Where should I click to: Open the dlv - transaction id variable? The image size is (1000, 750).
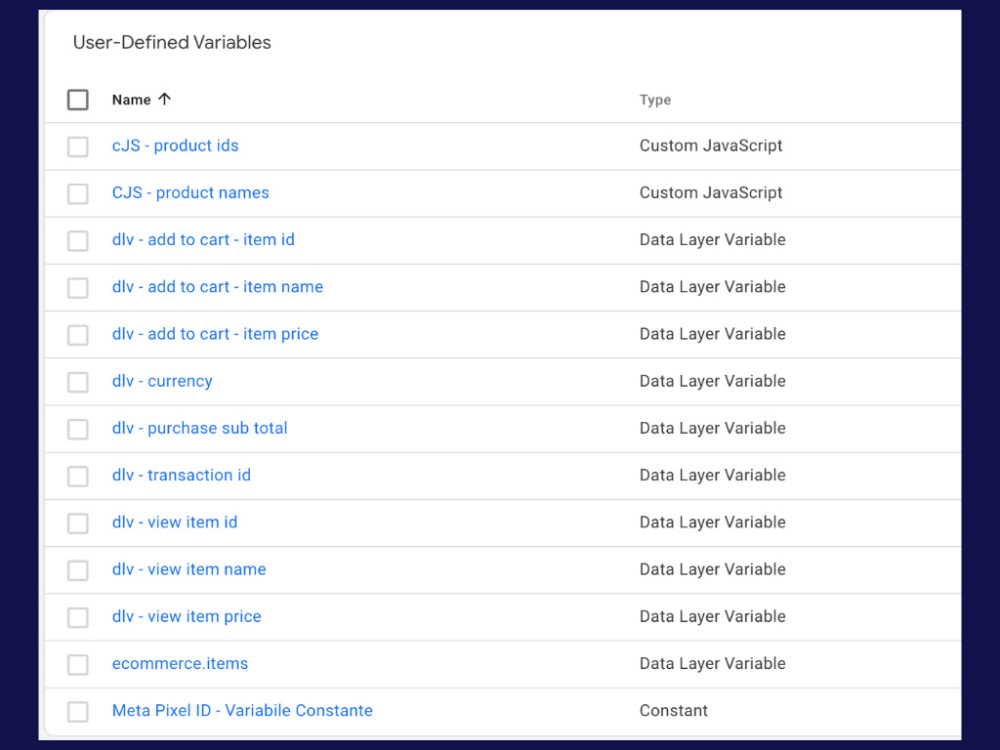pos(181,475)
